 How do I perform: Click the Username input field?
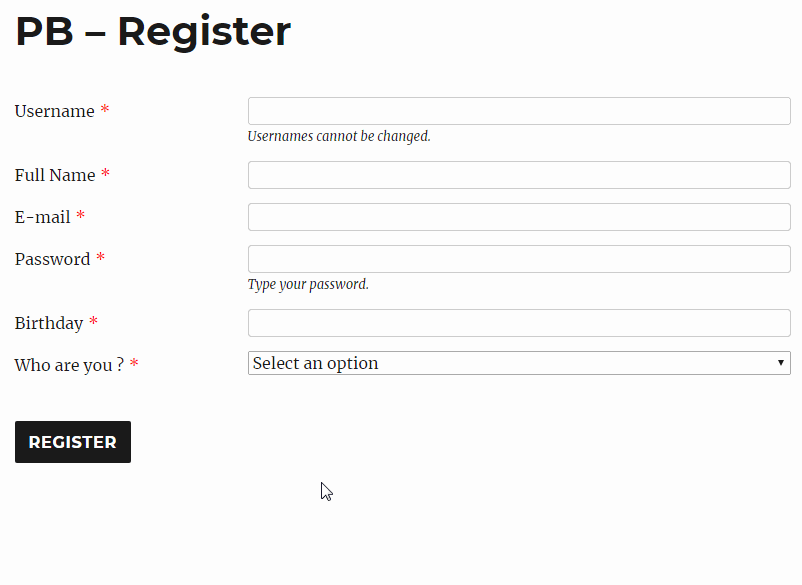(x=519, y=111)
